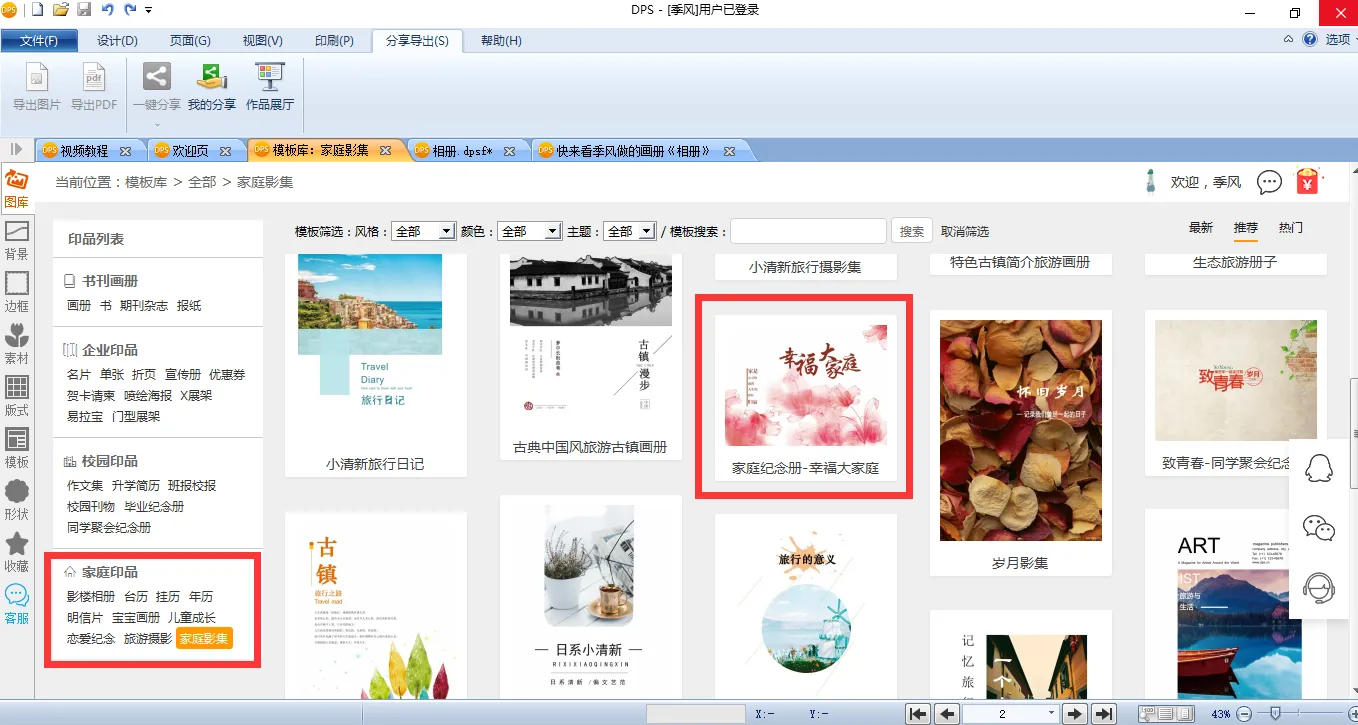1358x725 pixels.
Task: Open the 选项 options dropdown
Action: pyautogui.click(x=1342, y=40)
